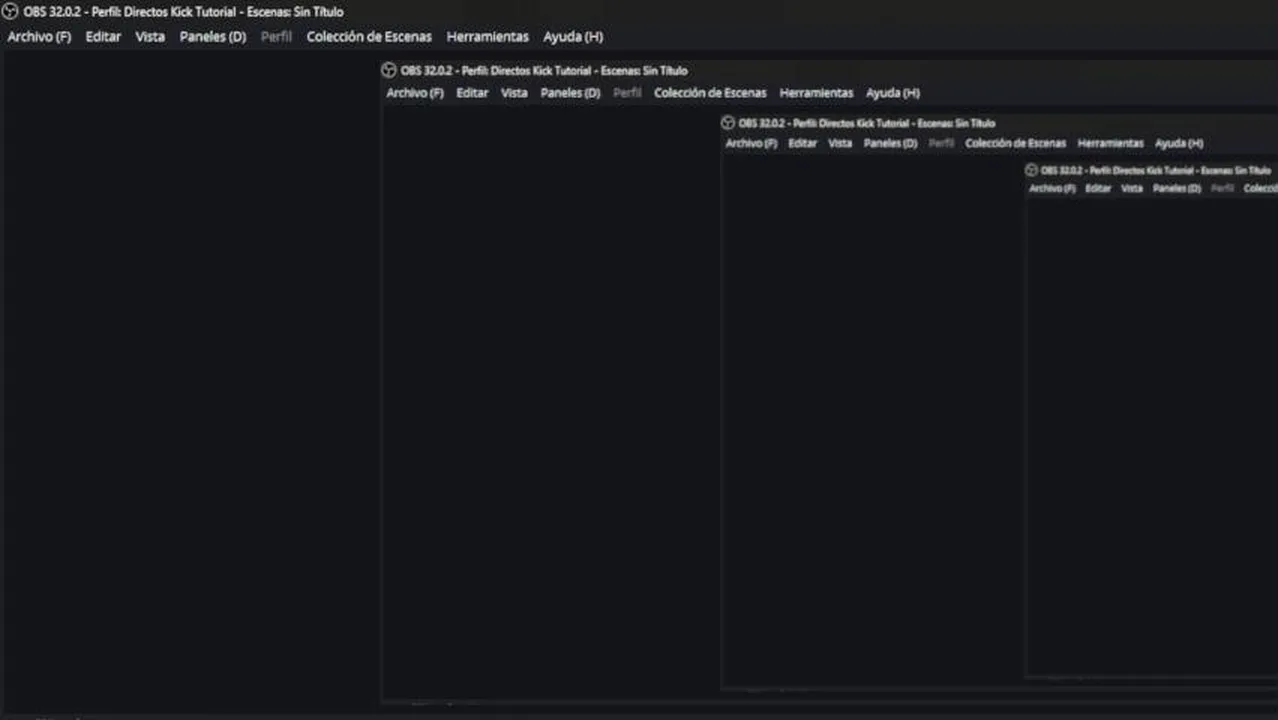Click Vista in the second nested preview copy

tap(840, 143)
